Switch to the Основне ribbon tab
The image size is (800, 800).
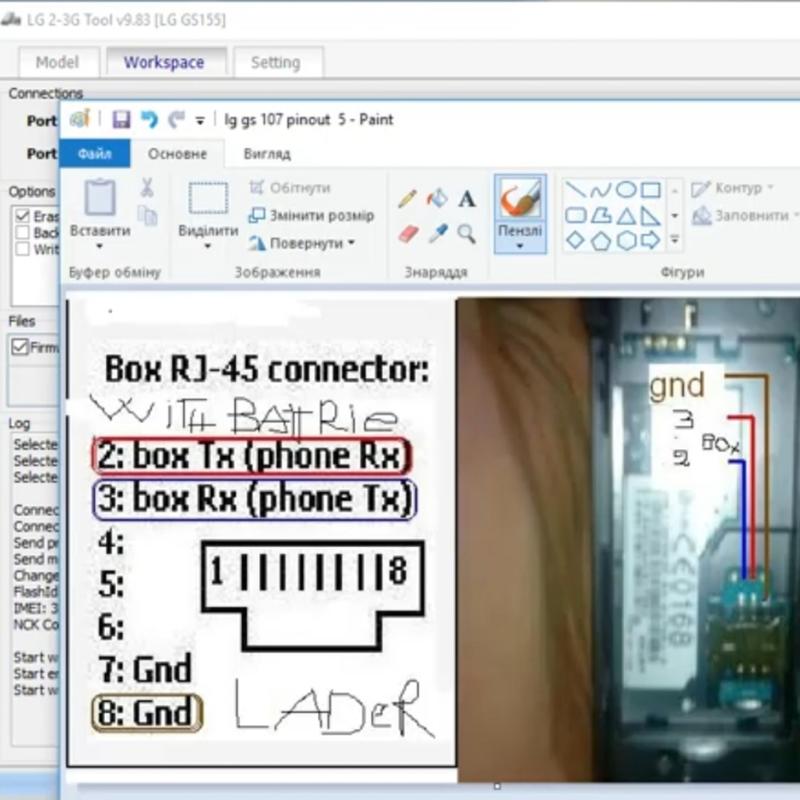(177, 154)
